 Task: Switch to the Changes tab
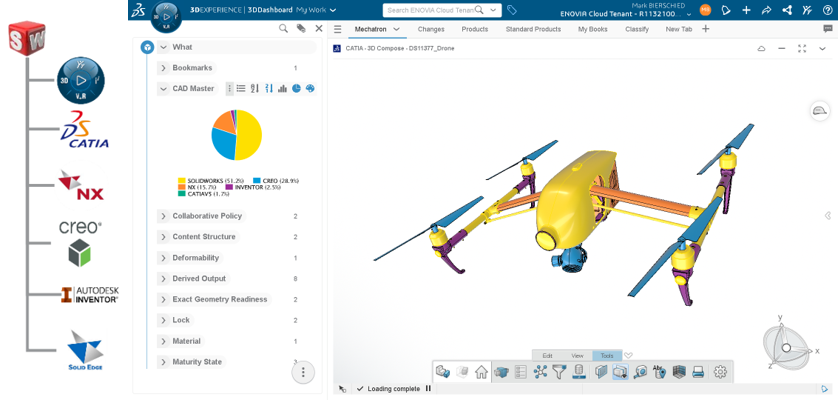point(431,29)
